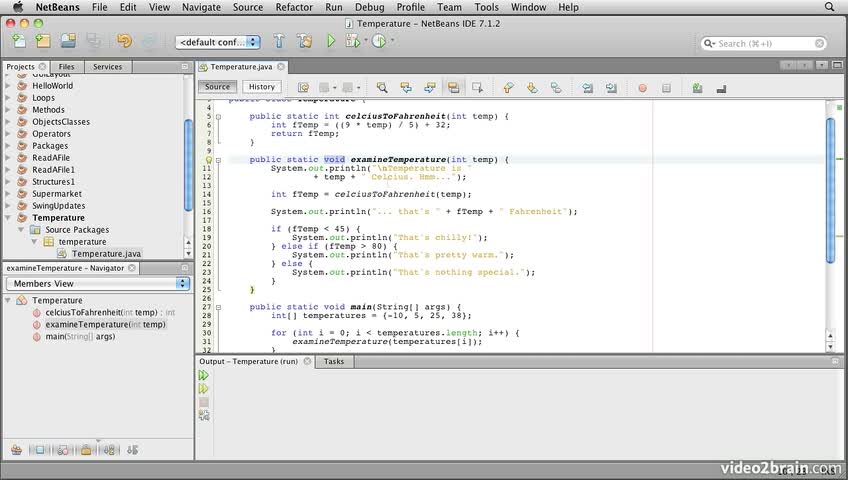
Task: Toggle show fields filter in Navigator
Action: pyautogui.click(x=40, y=450)
